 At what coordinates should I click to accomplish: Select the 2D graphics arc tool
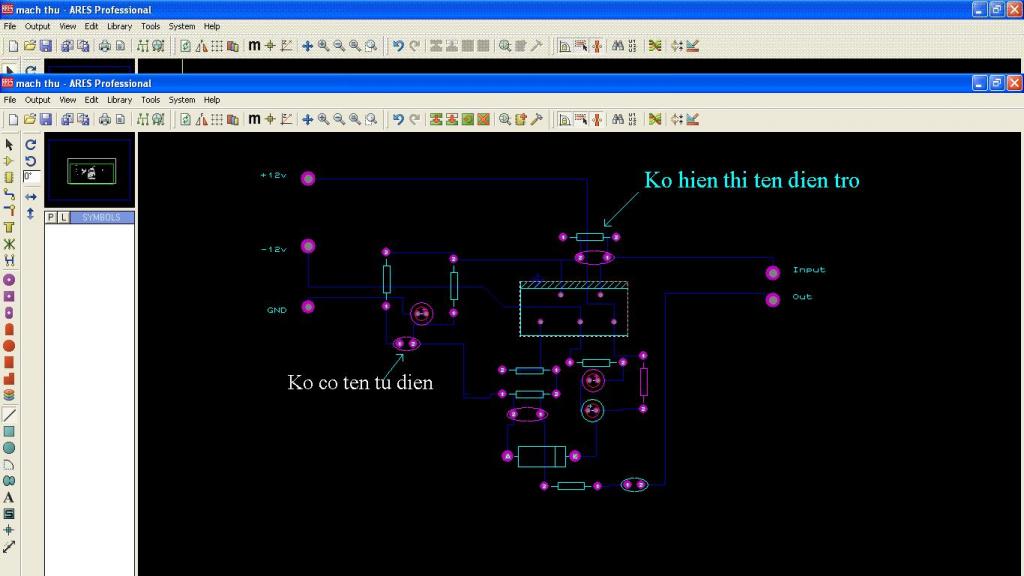[9, 464]
